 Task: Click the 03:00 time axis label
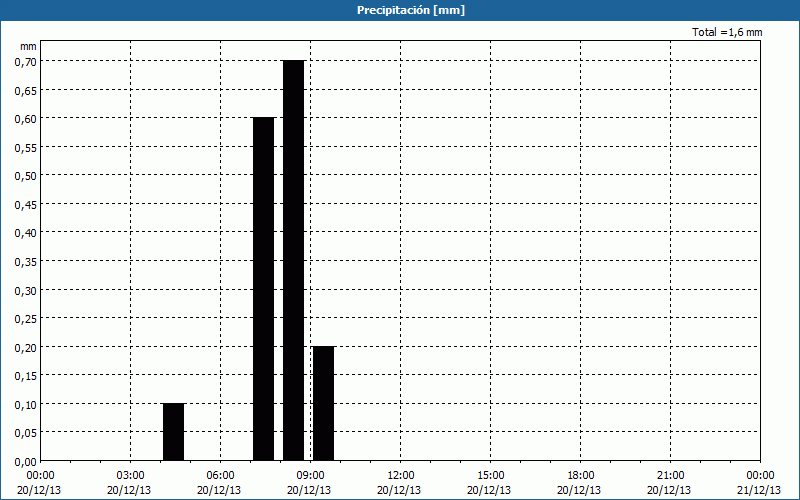[x=131, y=476]
